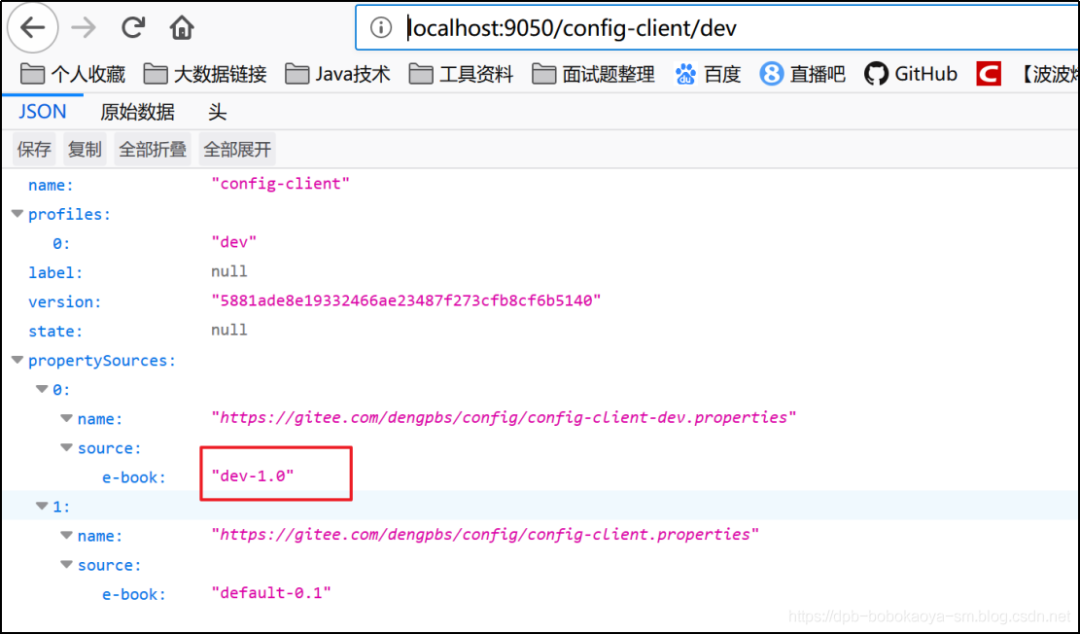1080x634 pixels.
Task: Select the version hash value
Action: coord(406,301)
